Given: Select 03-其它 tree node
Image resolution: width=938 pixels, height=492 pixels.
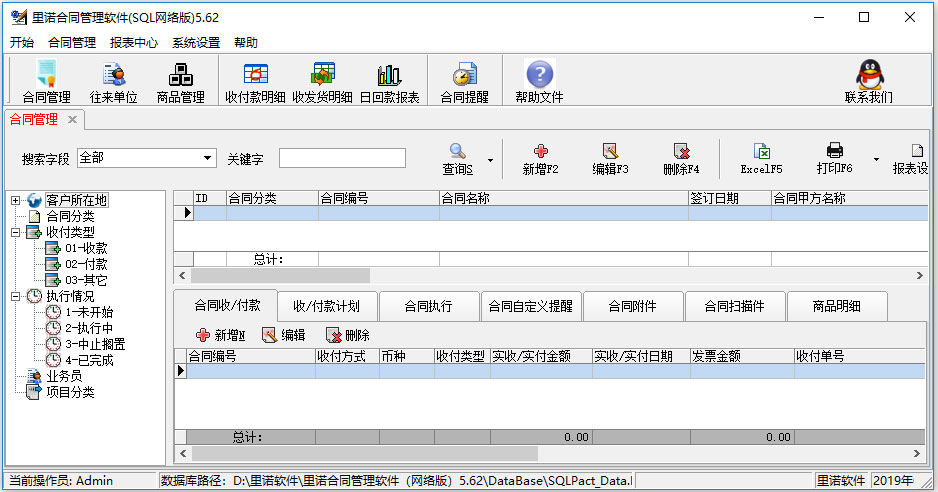Looking at the screenshot, I should point(86,280).
